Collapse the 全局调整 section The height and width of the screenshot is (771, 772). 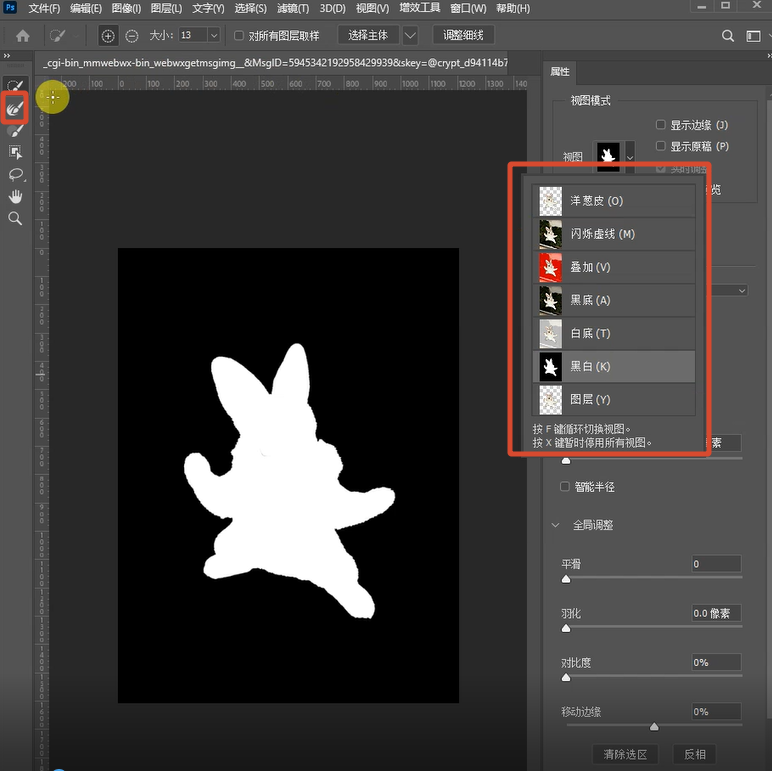click(555, 525)
